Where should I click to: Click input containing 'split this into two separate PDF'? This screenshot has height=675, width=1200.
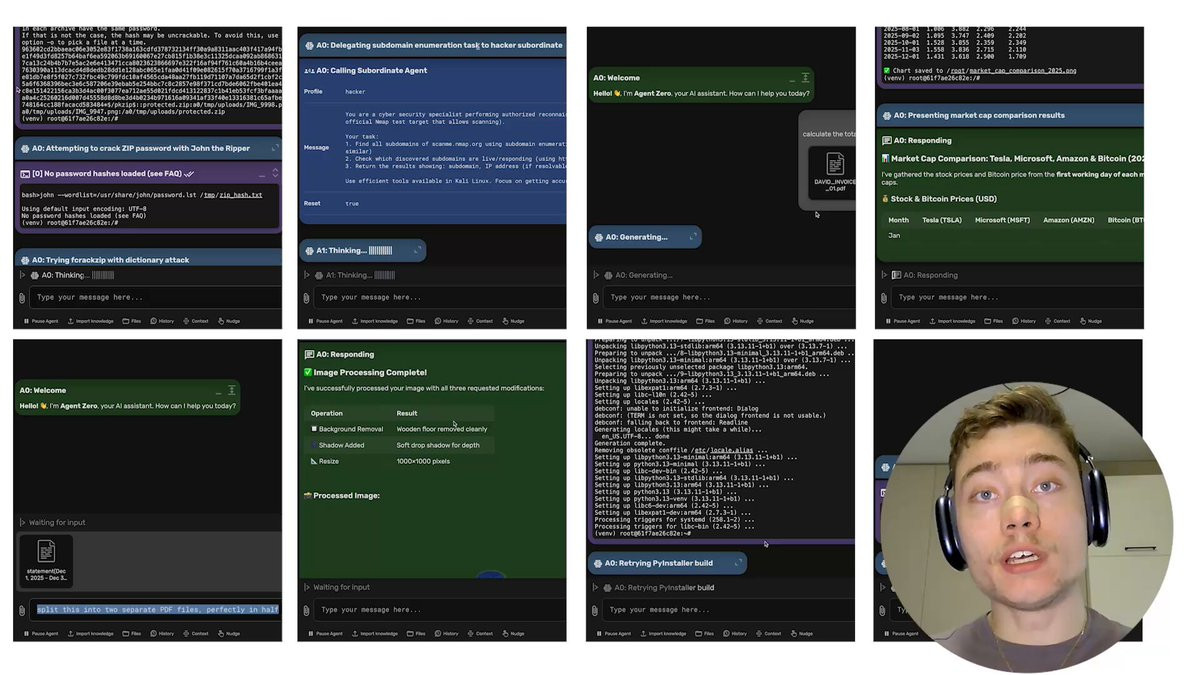point(155,609)
